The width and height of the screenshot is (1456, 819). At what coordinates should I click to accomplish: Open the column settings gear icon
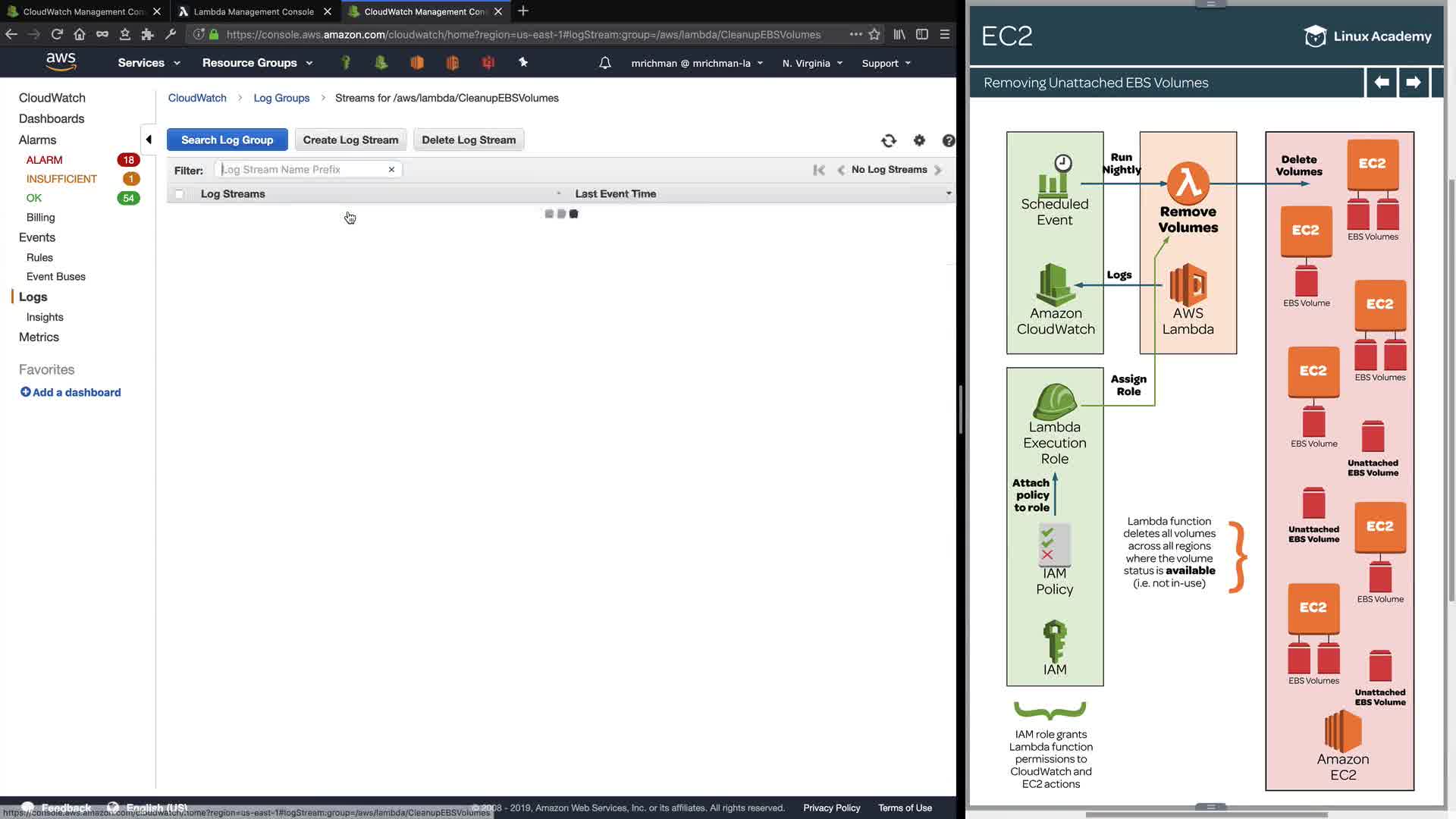point(919,140)
